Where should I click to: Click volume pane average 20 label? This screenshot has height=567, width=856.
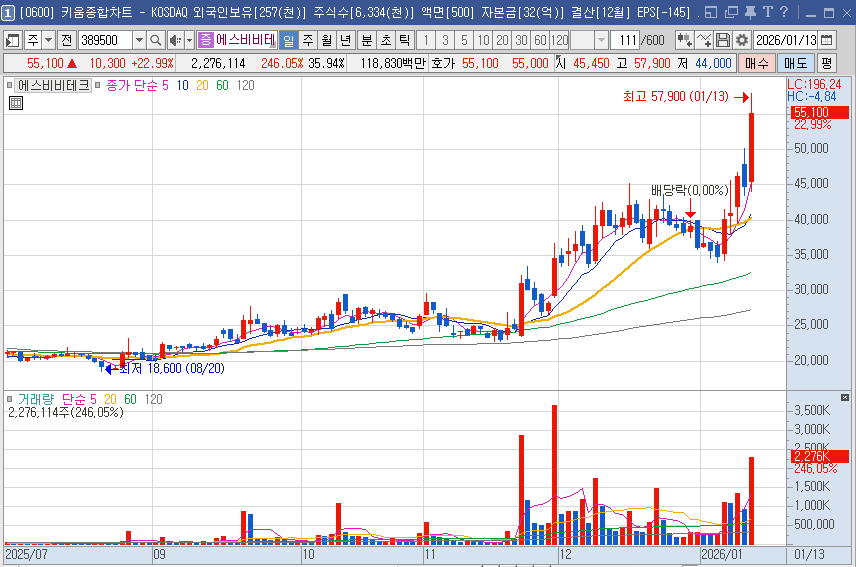tap(110, 399)
